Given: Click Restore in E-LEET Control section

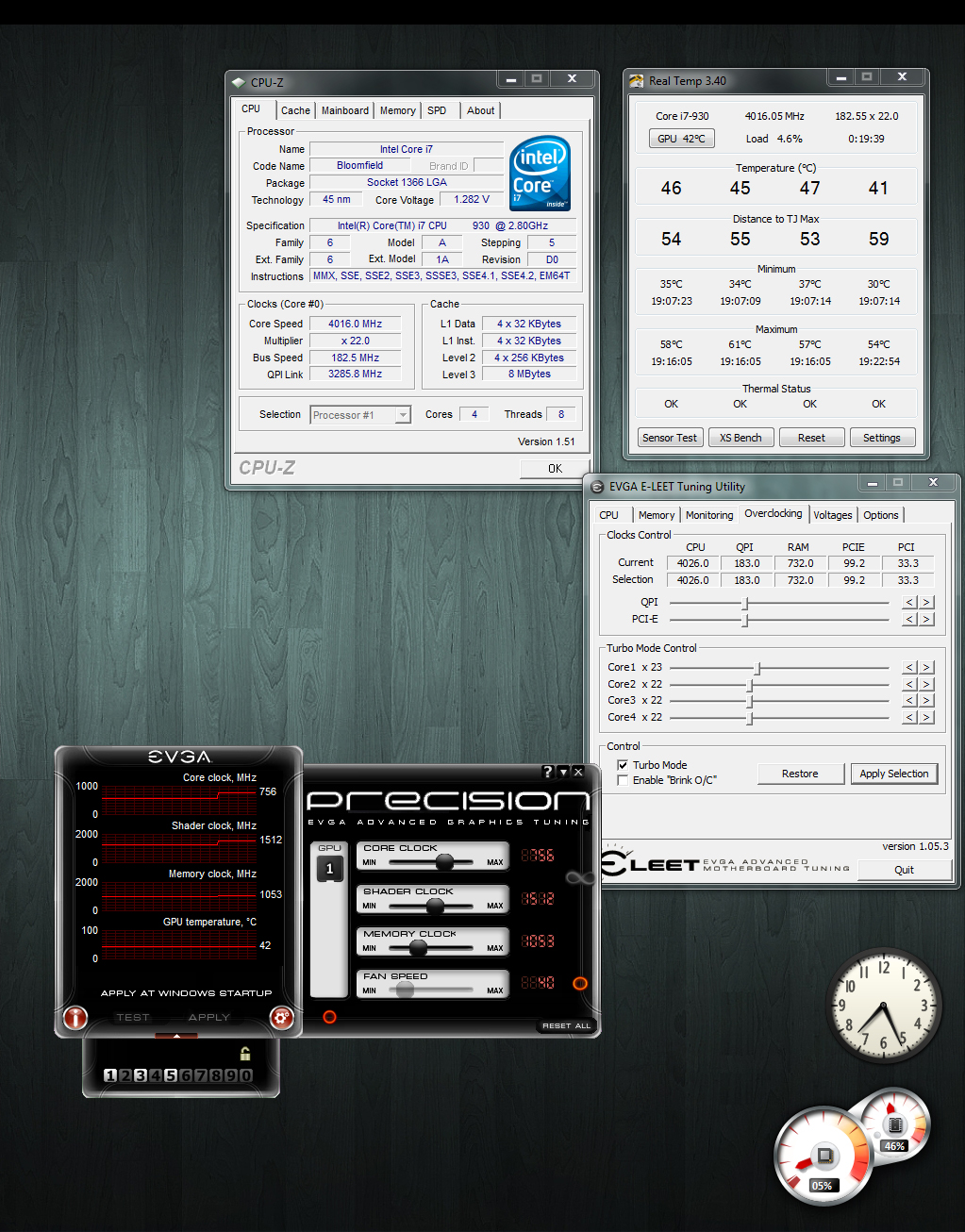Looking at the screenshot, I should [800, 774].
